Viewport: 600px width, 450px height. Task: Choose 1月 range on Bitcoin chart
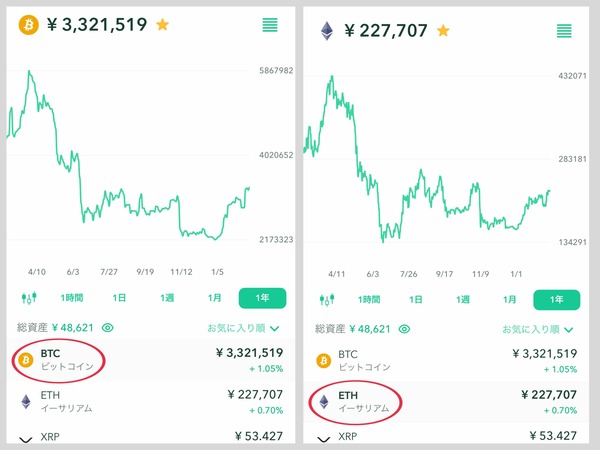(x=215, y=298)
